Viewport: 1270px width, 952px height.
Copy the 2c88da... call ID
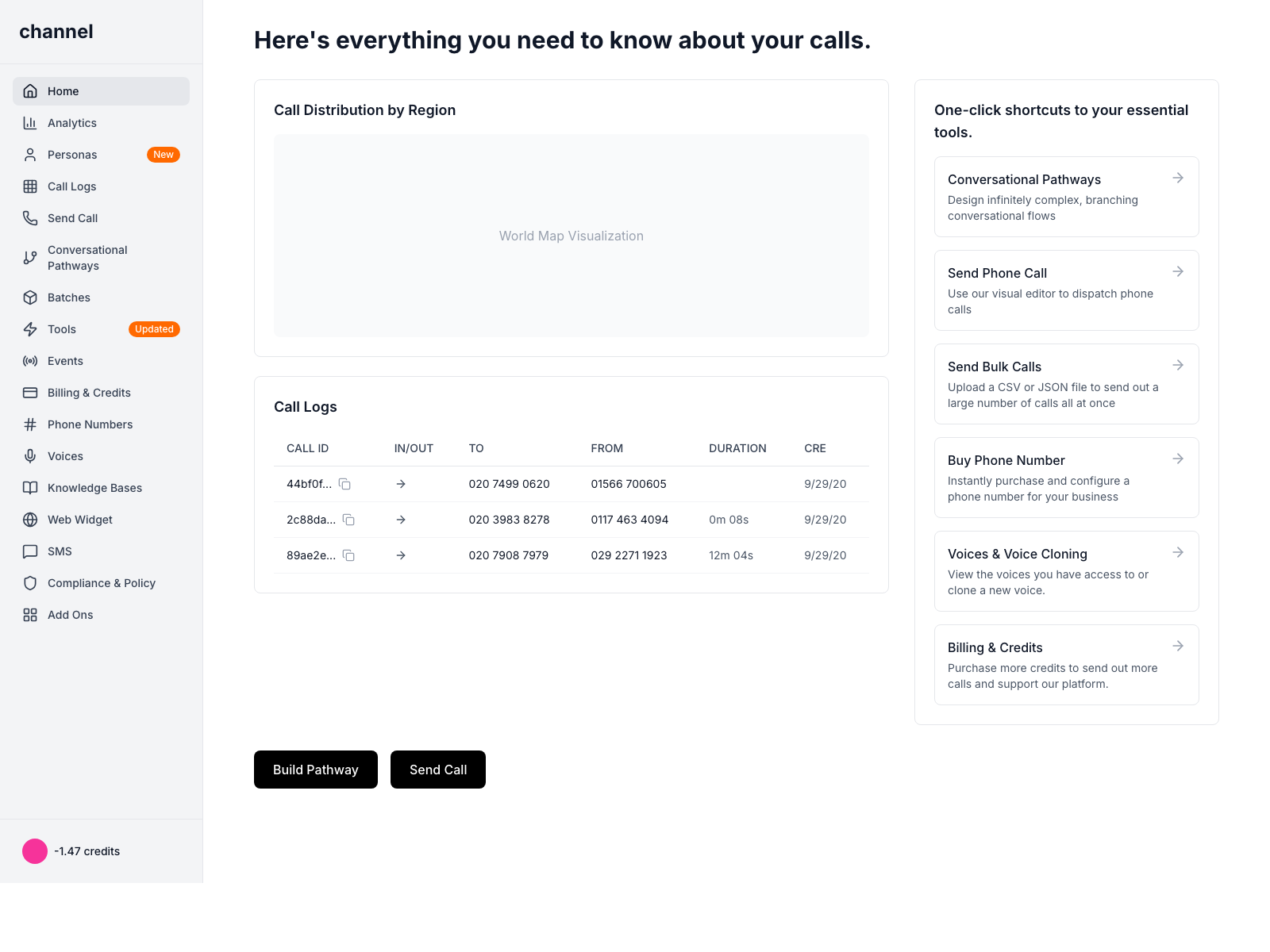348,520
